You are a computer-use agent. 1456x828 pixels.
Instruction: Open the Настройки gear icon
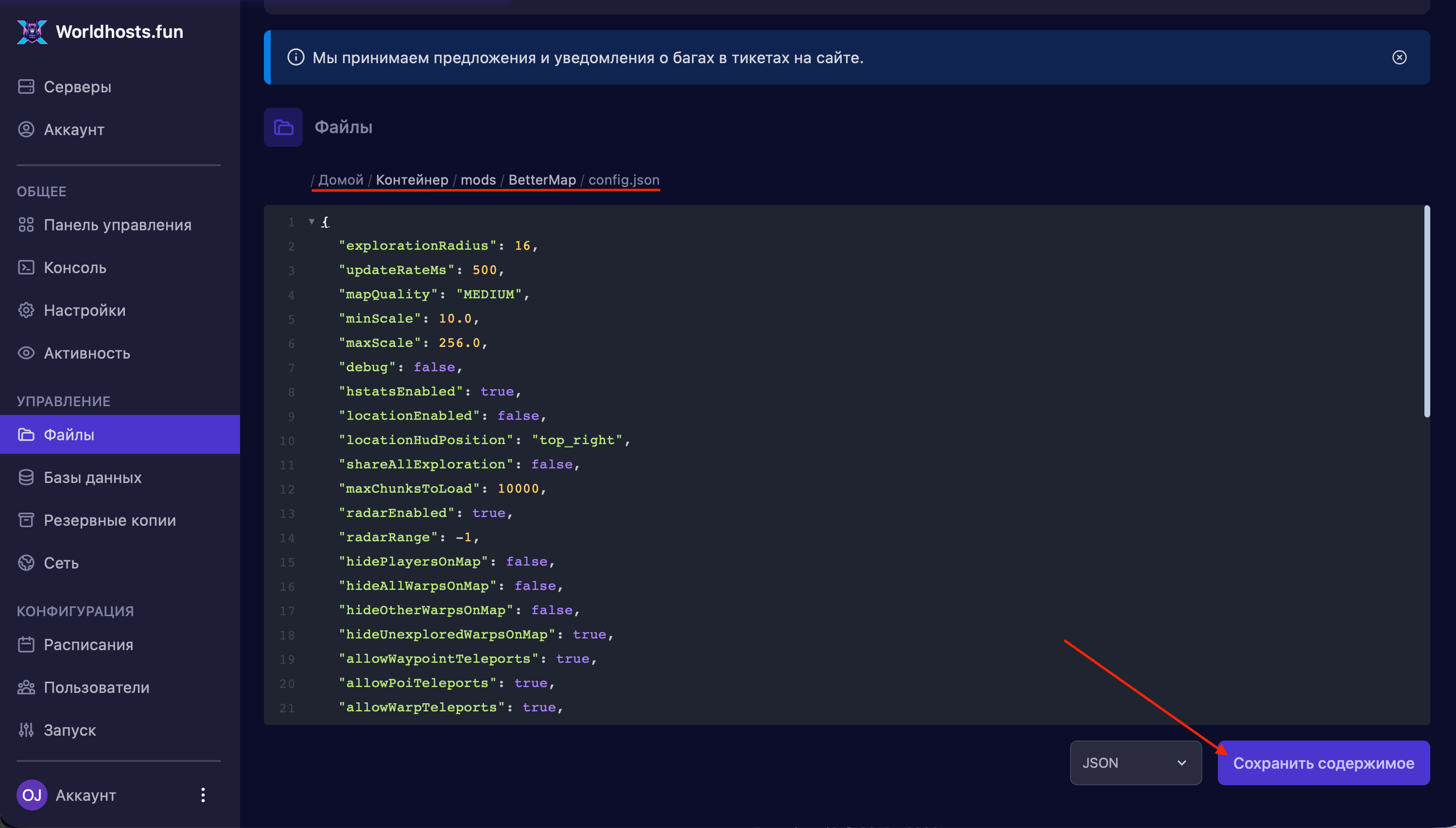tap(26, 310)
